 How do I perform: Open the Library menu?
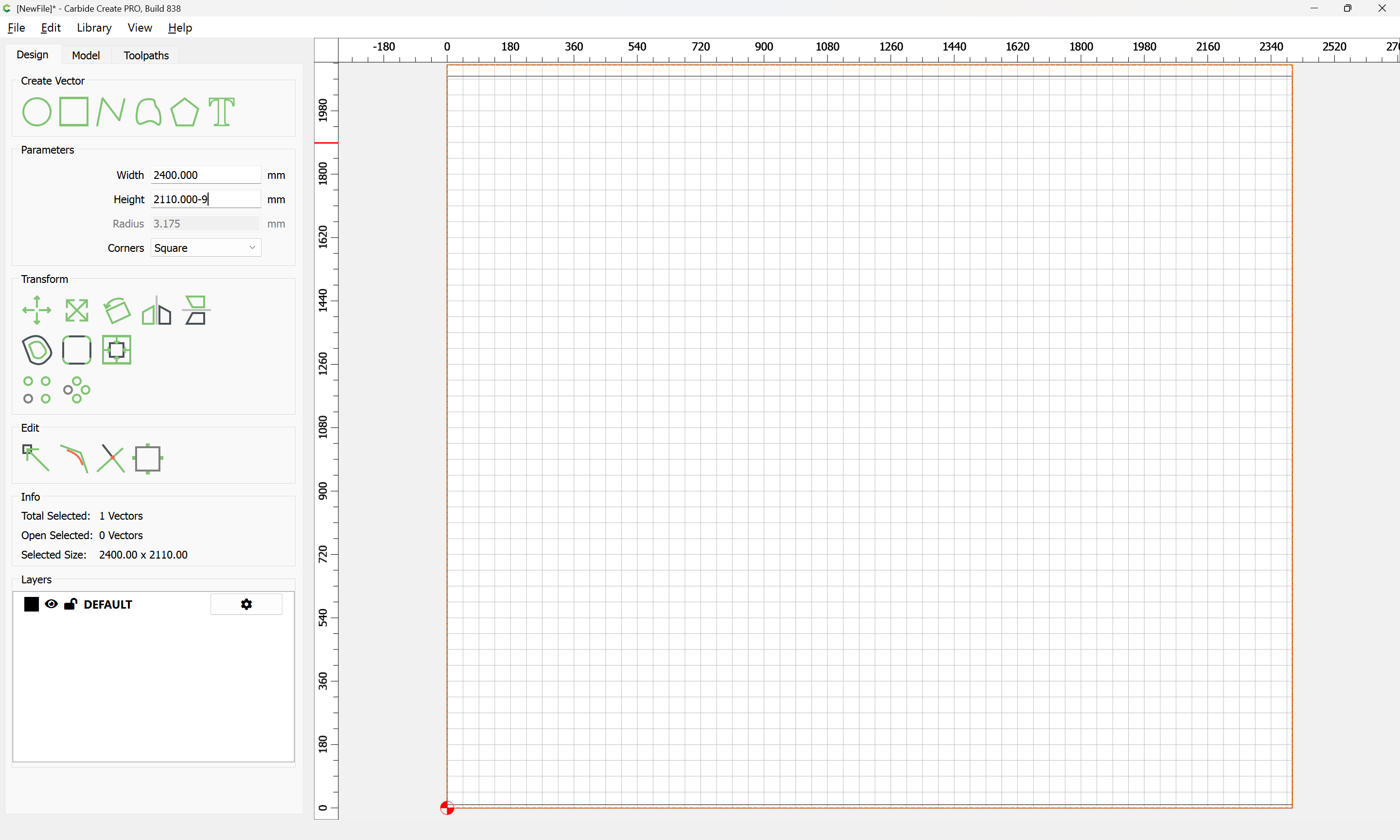[x=94, y=28]
